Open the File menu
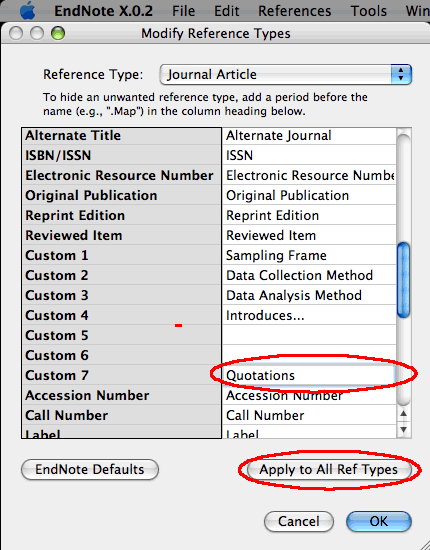Image resolution: width=430 pixels, height=550 pixels. (183, 11)
